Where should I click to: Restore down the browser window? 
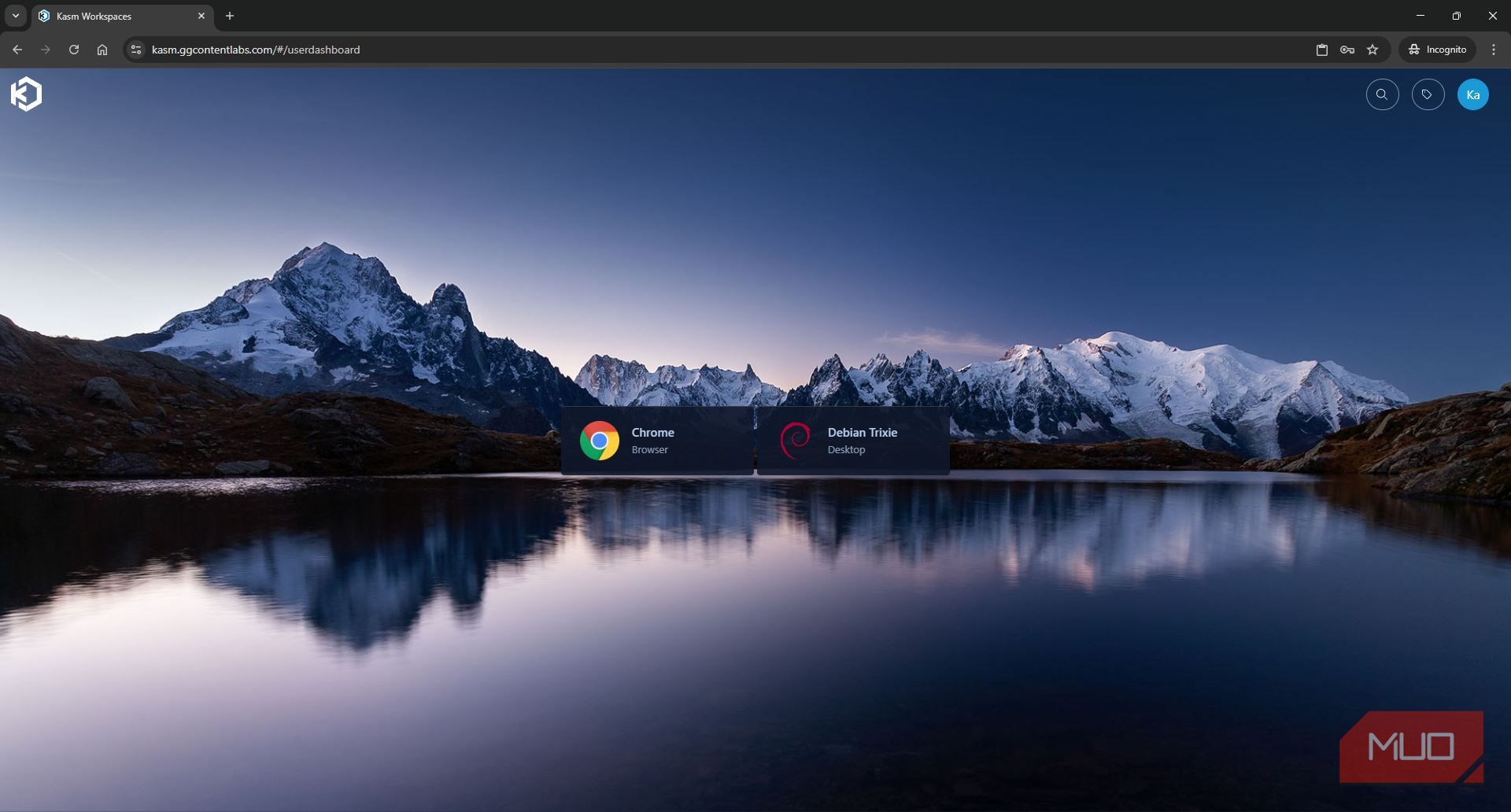pyautogui.click(x=1457, y=16)
